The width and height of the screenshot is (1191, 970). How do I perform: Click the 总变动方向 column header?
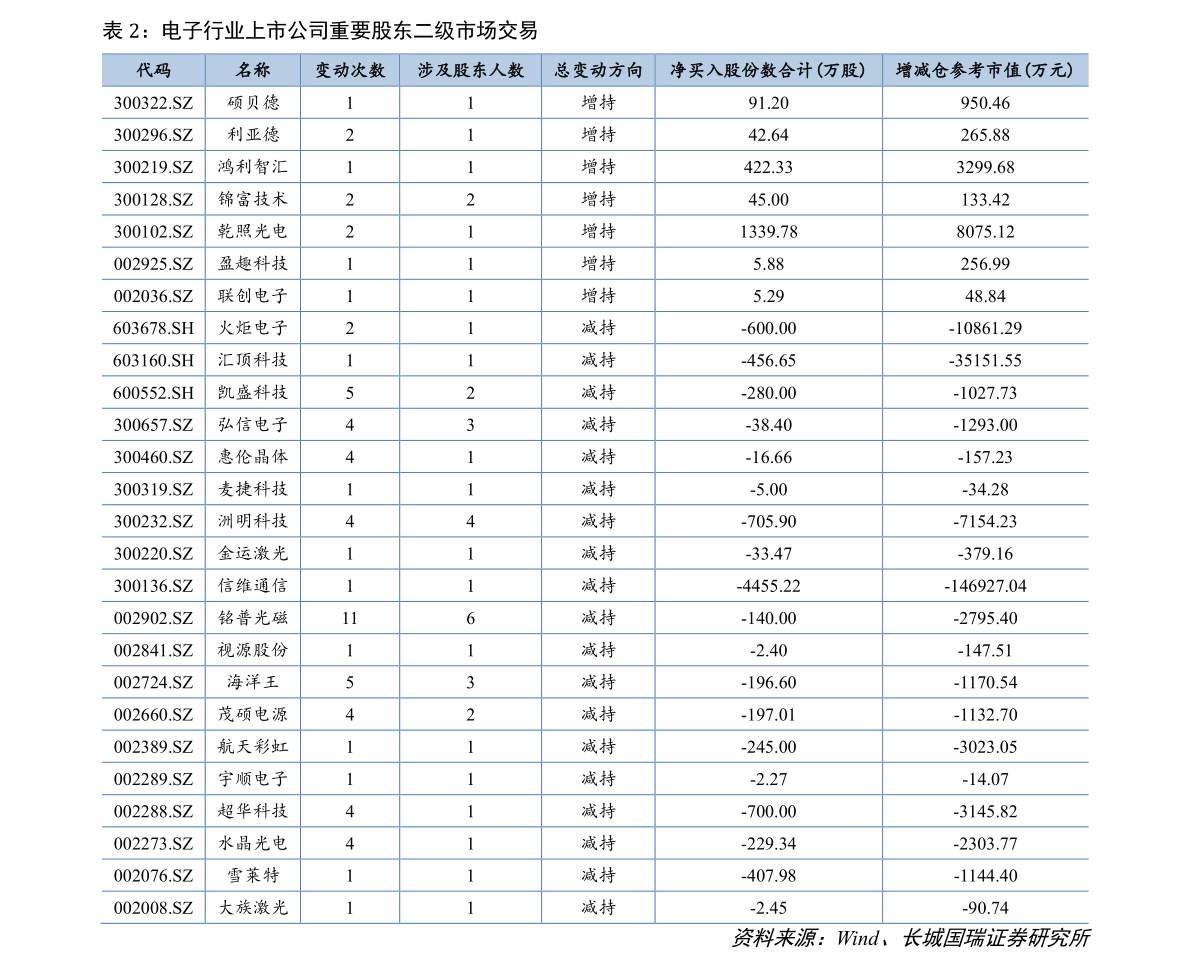pyautogui.click(x=598, y=71)
